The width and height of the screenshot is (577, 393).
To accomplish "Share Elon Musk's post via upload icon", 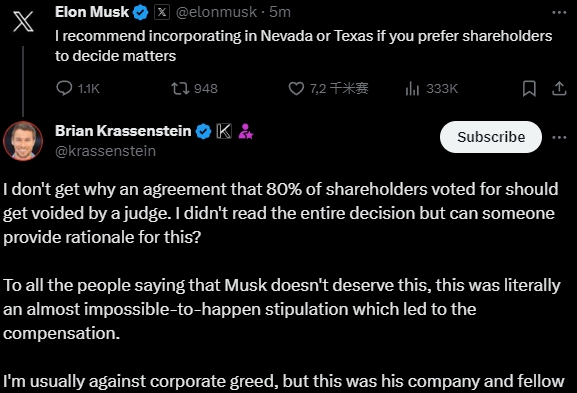I will pos(559,88).
